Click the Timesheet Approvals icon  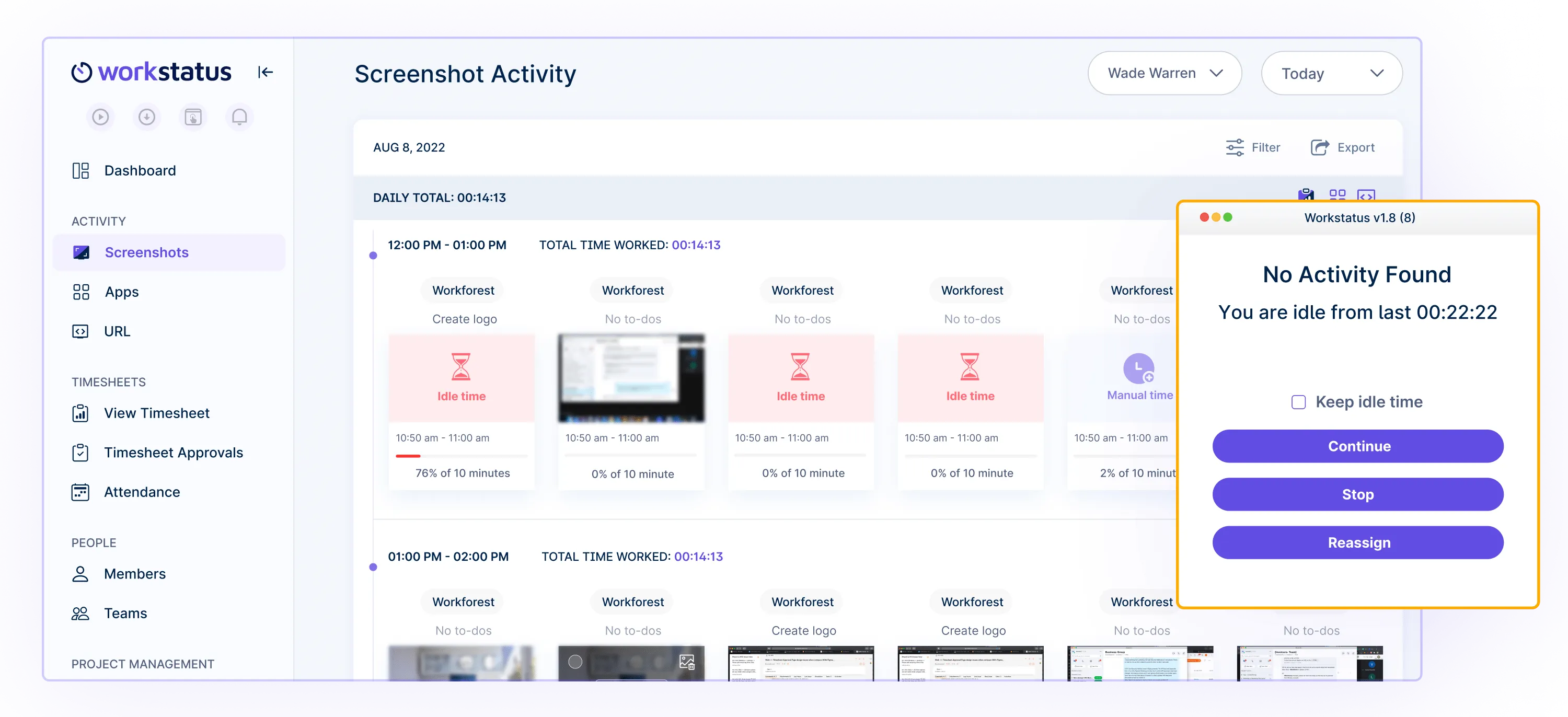80,452
